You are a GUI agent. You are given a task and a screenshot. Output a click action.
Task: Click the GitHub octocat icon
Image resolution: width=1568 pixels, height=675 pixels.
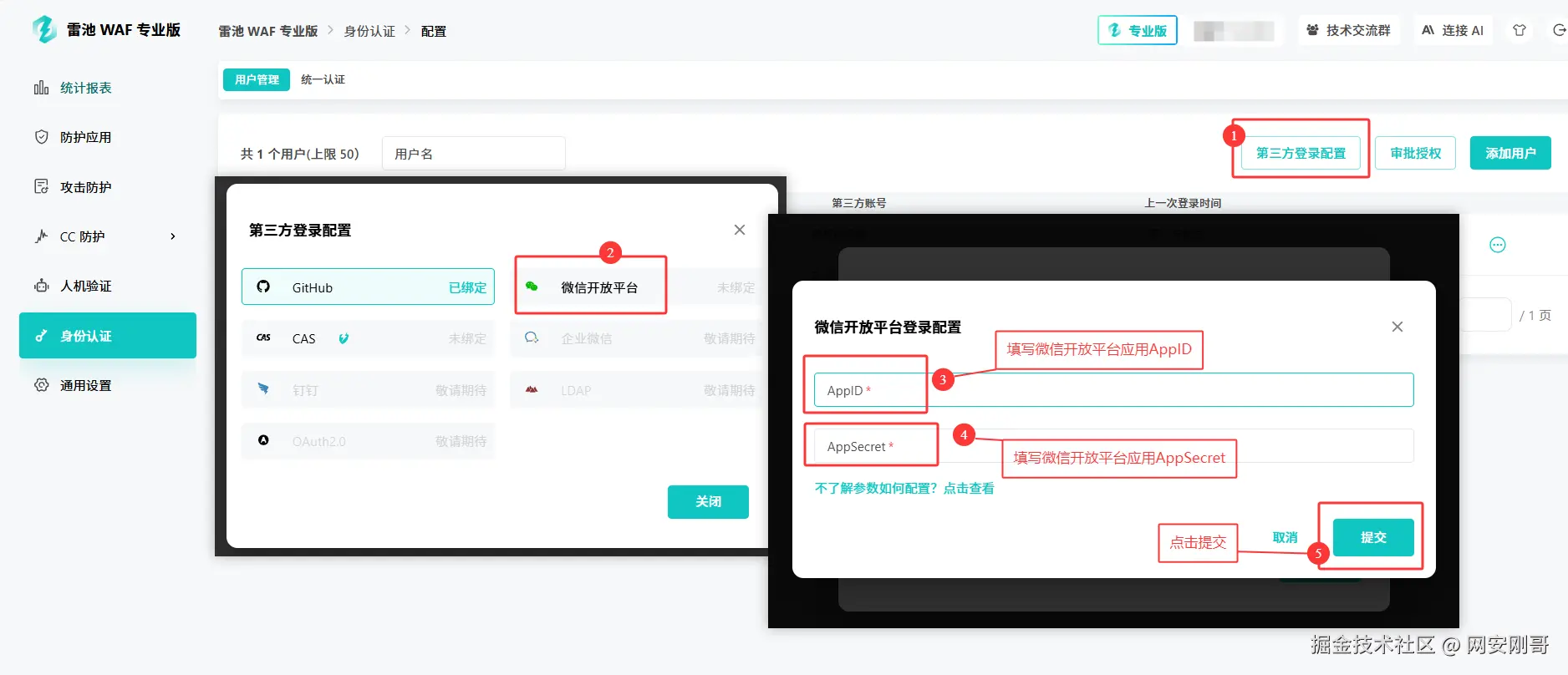[263, 287]
